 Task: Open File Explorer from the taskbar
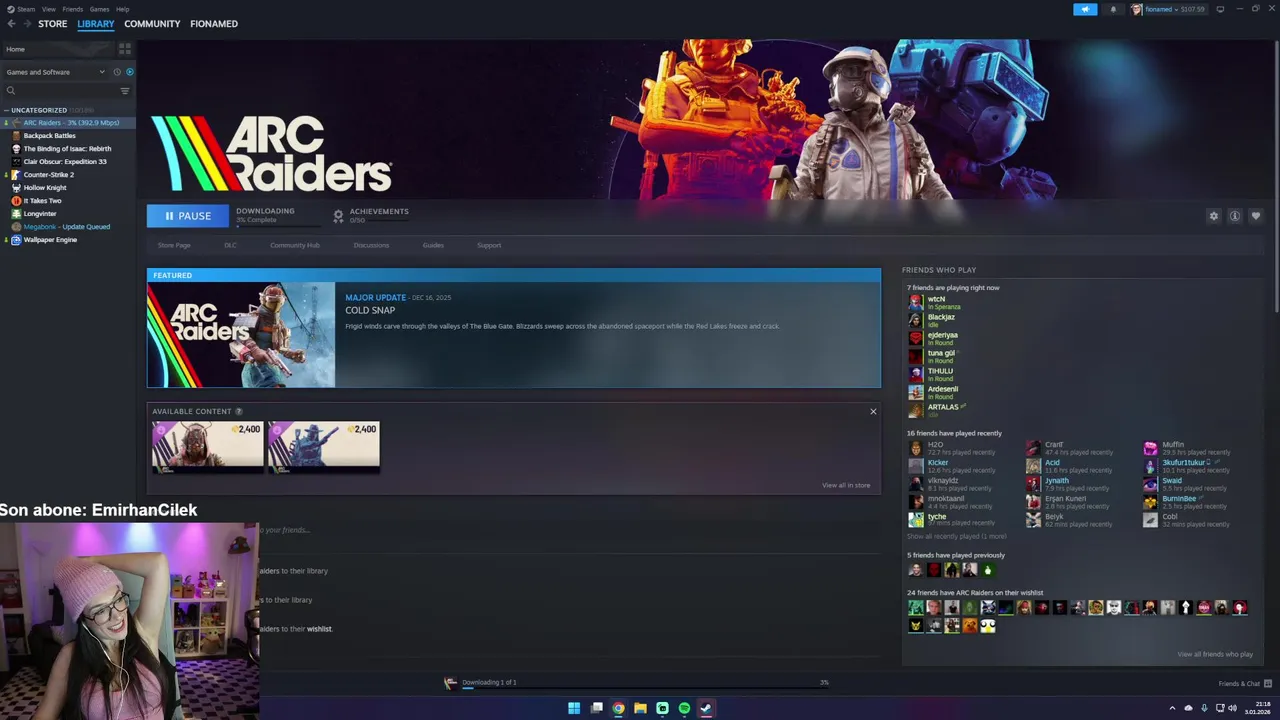click(640, 708)
